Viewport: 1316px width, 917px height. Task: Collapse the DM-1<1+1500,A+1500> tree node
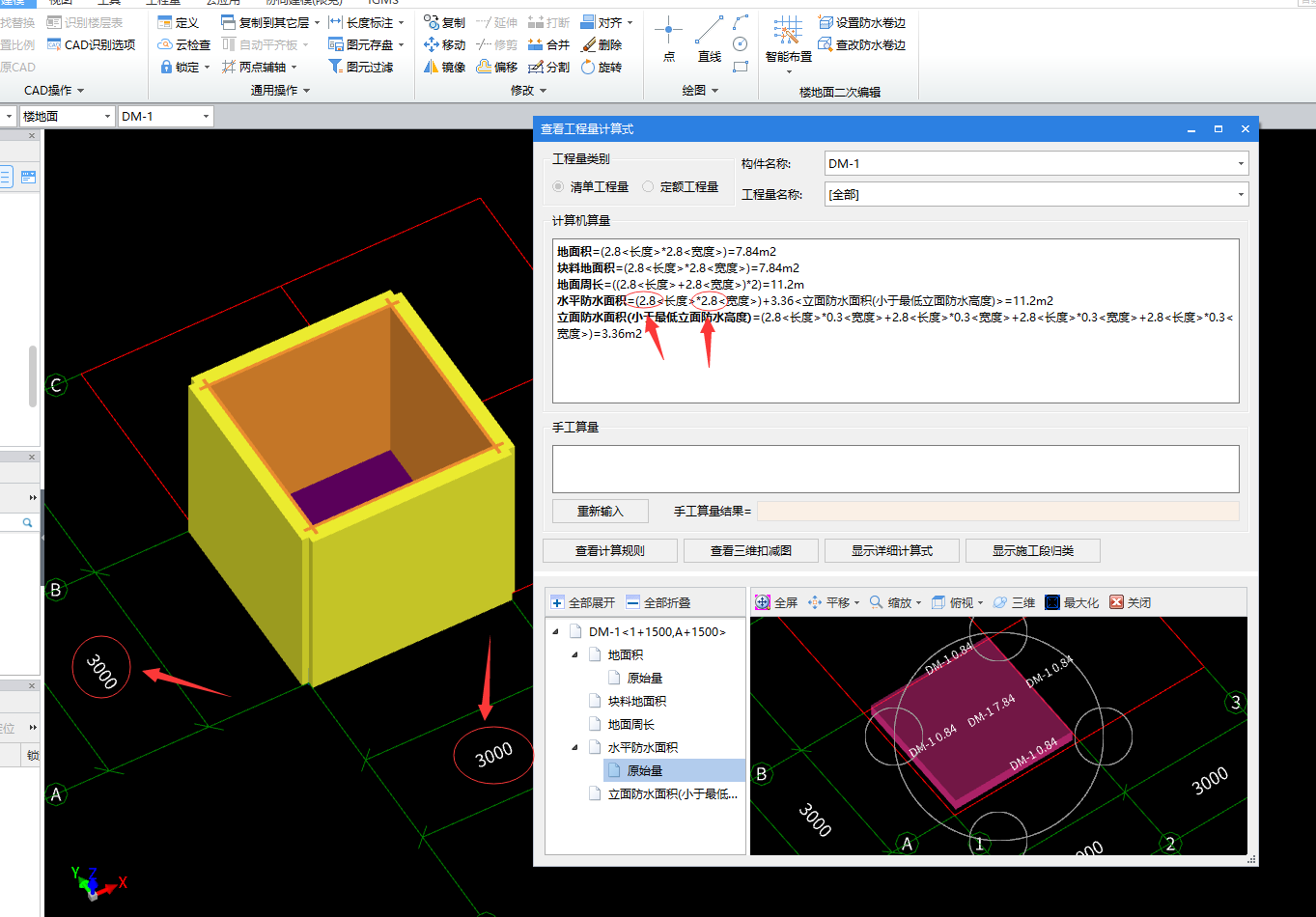click(x=556, y=631)
